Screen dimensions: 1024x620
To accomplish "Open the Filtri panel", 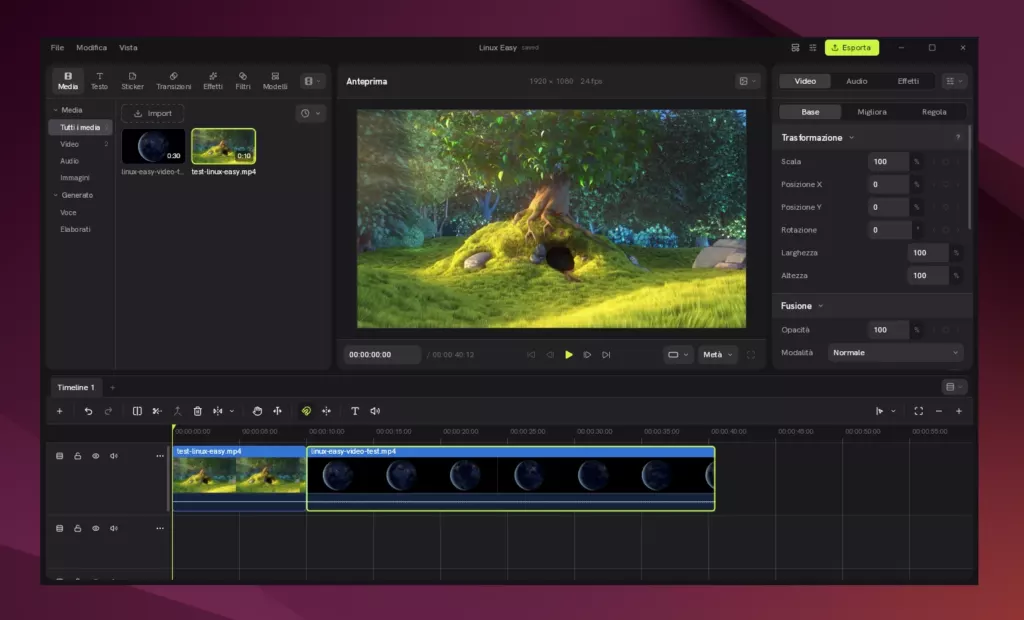I will (243, 81).
